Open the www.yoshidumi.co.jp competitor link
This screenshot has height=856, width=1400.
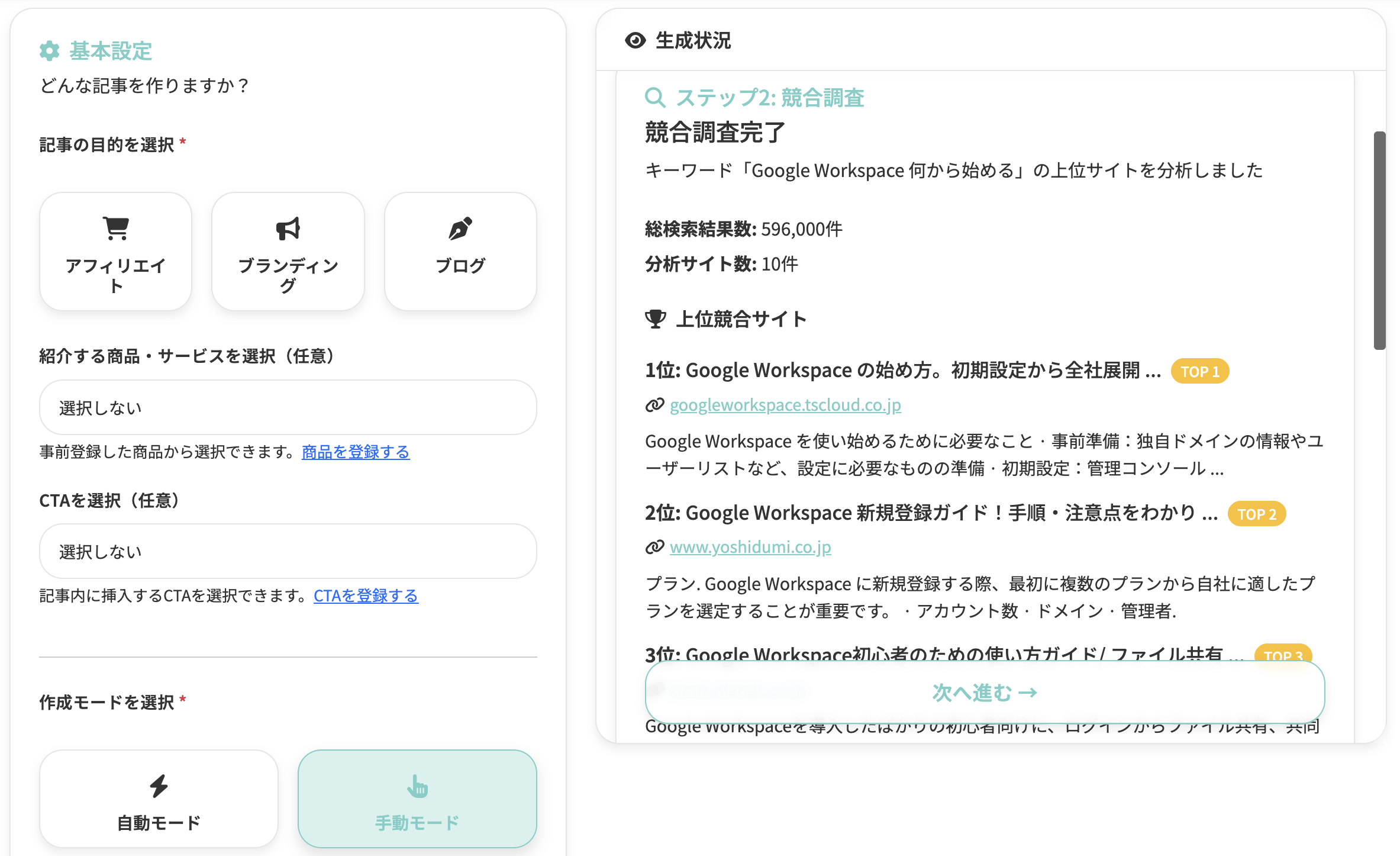click(x=749, y=547)
